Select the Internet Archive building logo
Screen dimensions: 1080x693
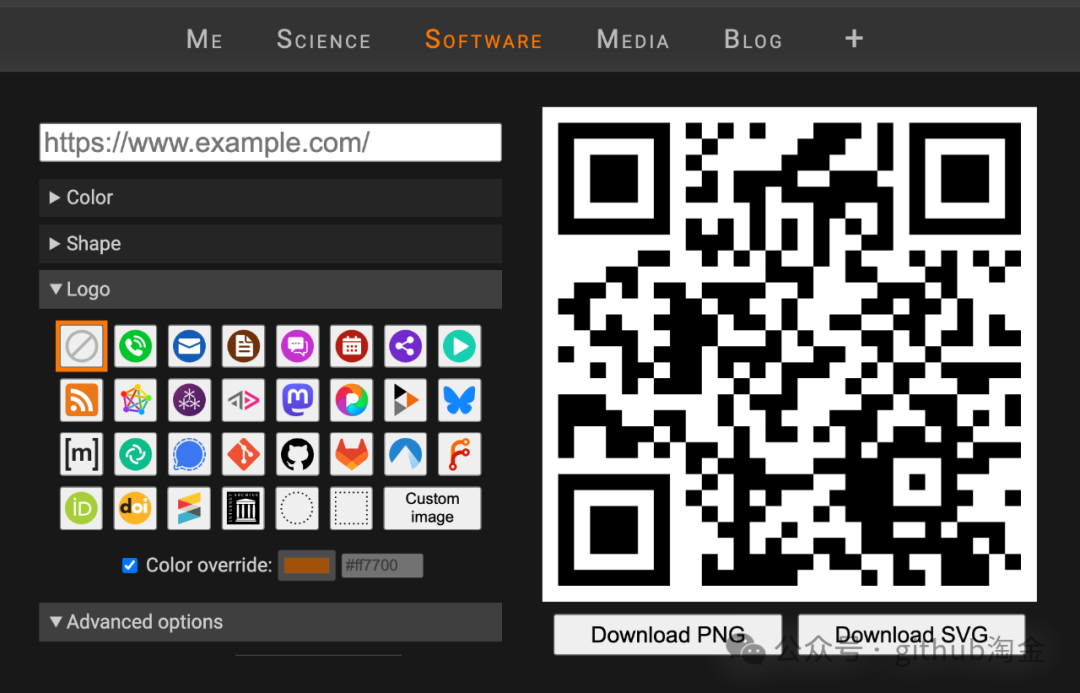(x=243, y=508)
